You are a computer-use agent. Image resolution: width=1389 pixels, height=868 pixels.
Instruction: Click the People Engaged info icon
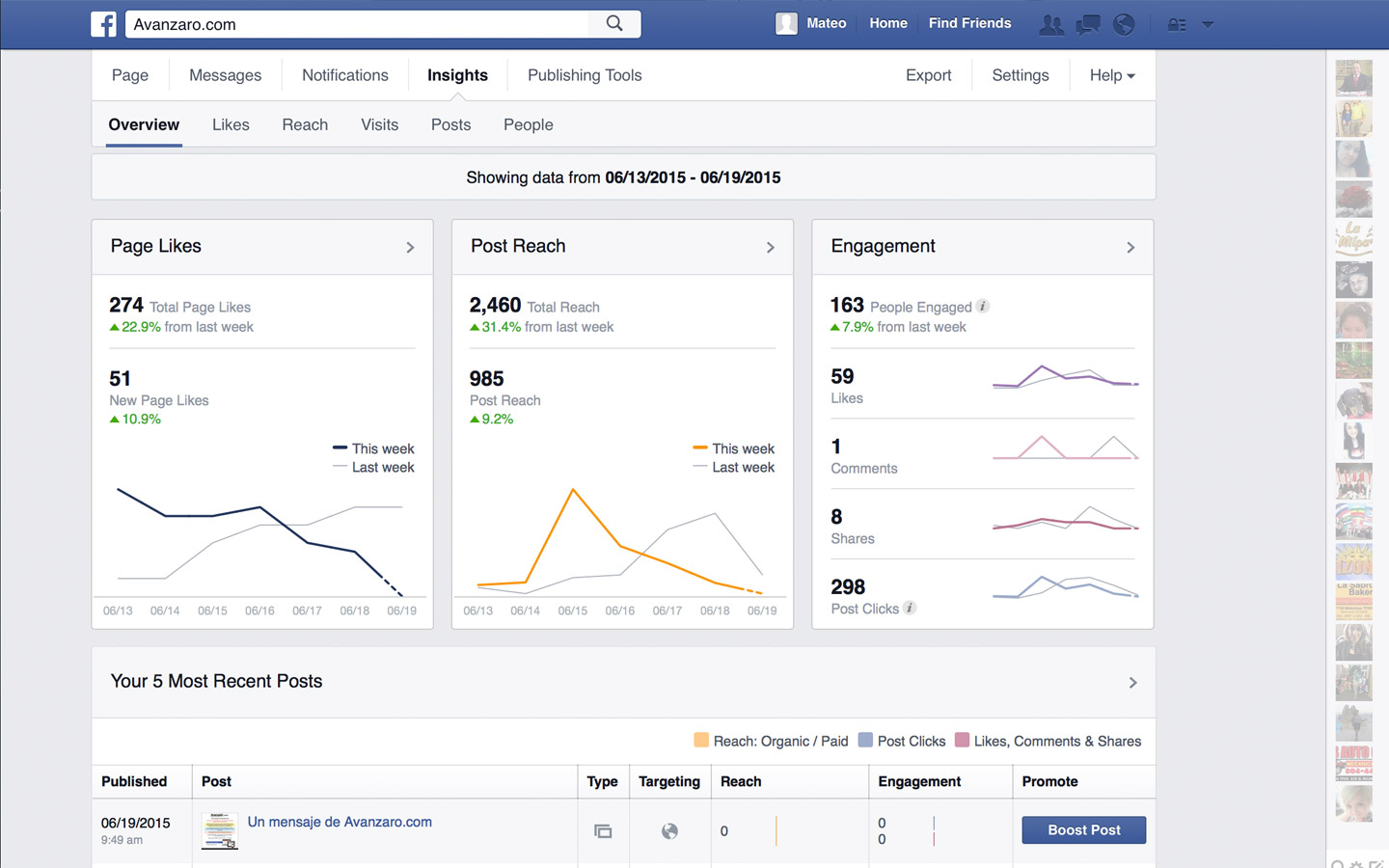(x=983, y=306)
